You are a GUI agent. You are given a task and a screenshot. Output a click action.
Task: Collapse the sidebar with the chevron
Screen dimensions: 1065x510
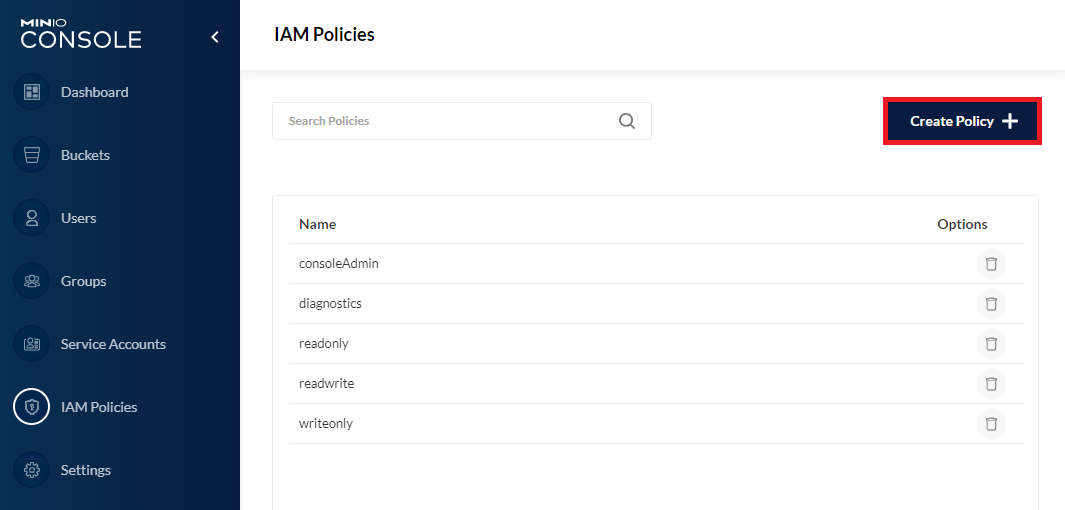click(214, 38)
